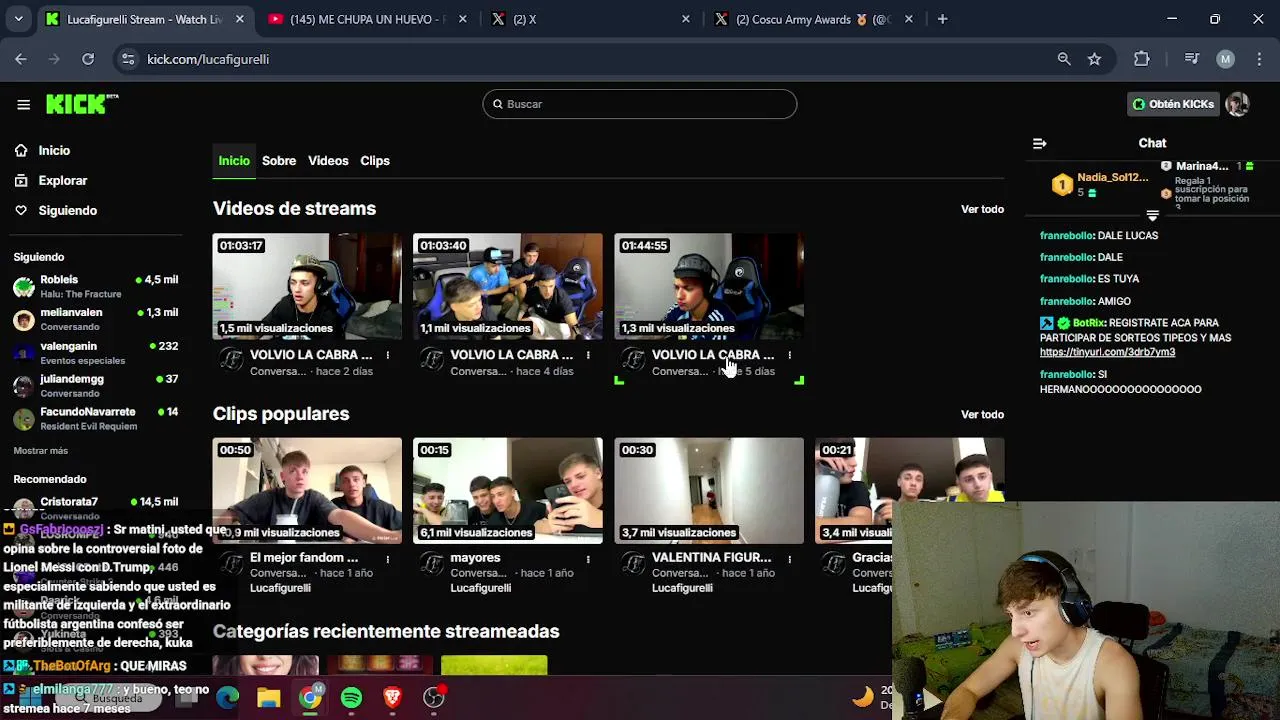Screen dimensions: 1280x720
Task: Open Spotify from the taskbar
Action: point(351,697)
